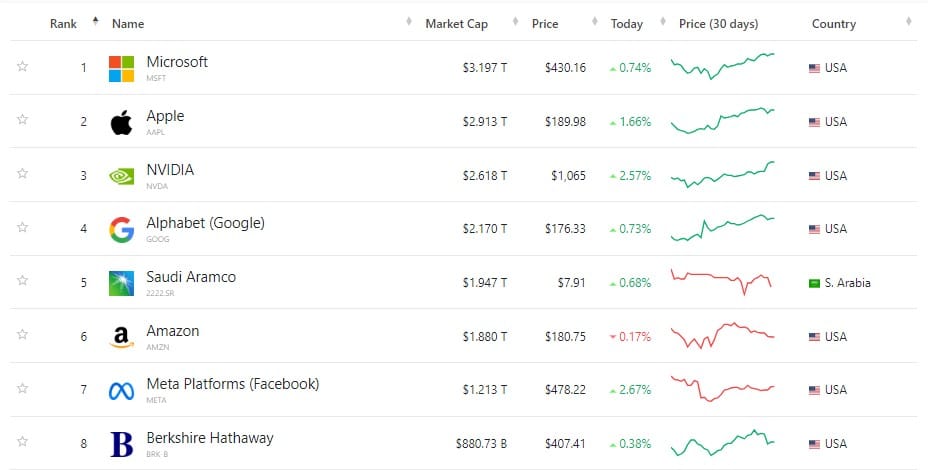Sort table by Country column arrow
The image size is (928, 470).
point(908,22)
